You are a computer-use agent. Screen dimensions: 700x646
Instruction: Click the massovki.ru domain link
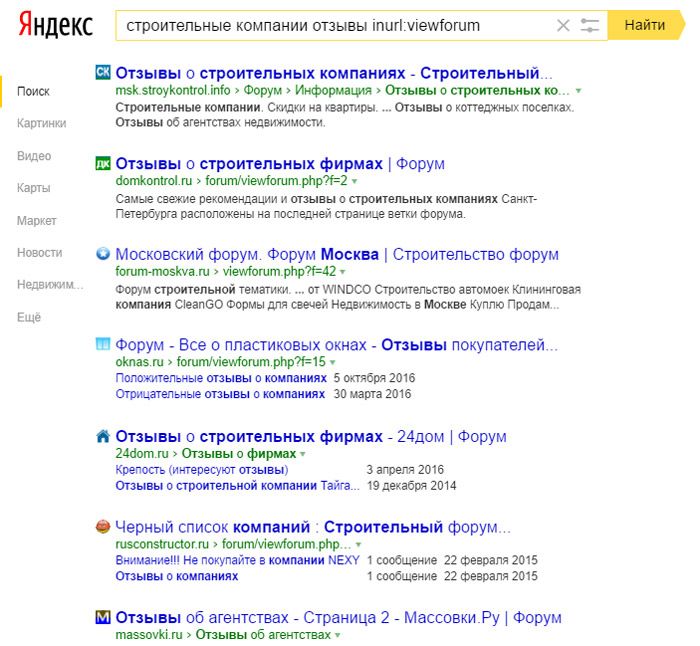[x=149, y=635]
